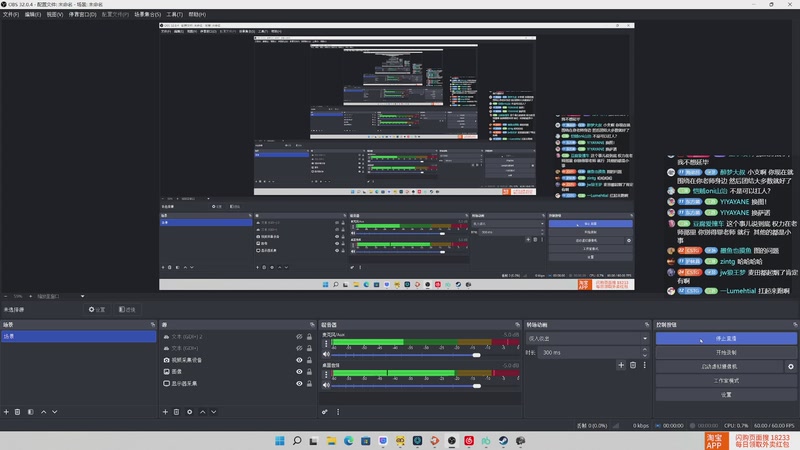Hide the 显示器采集 source

pos(299,383)
